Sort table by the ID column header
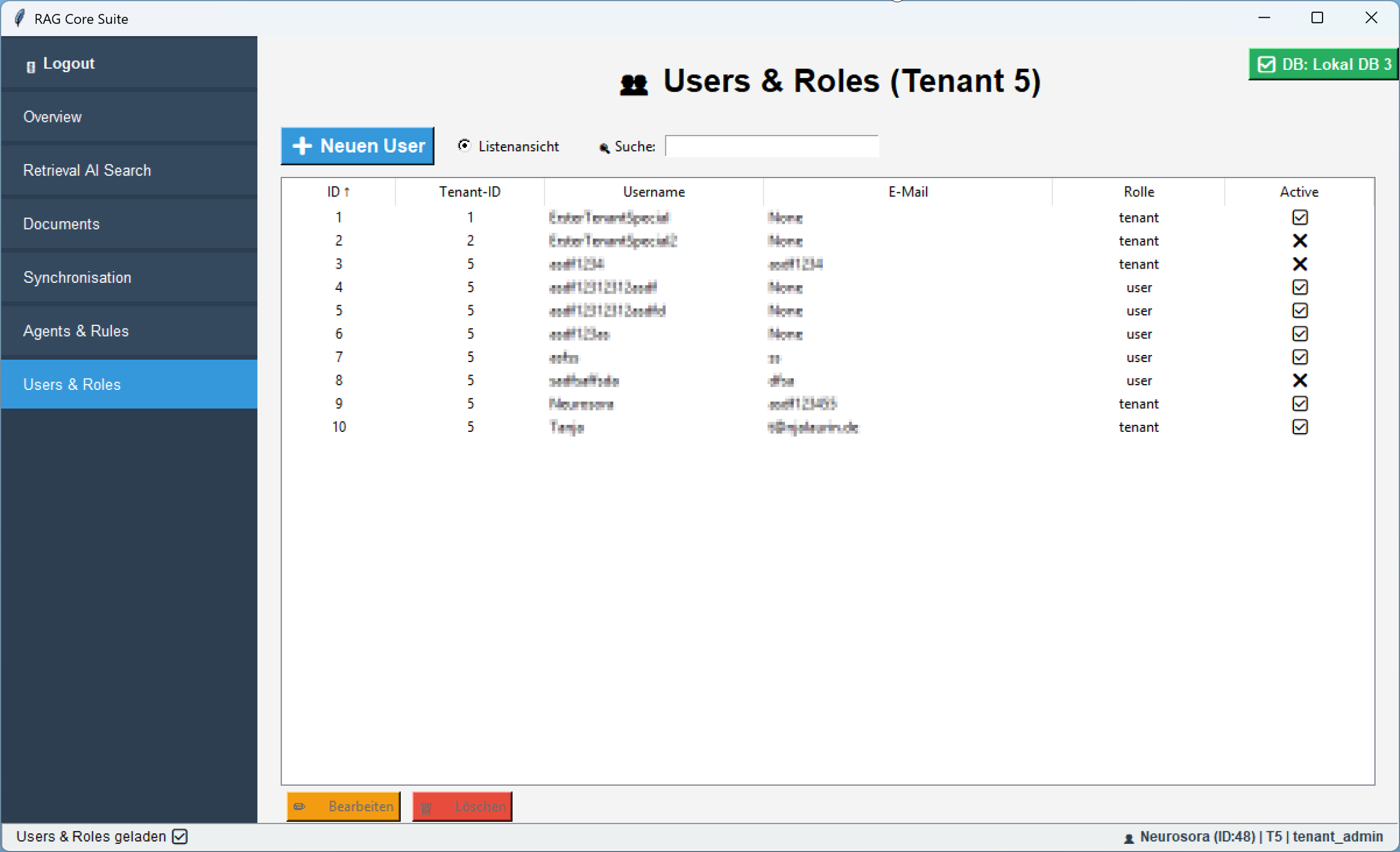1400x852 pixels. (338, 192)
